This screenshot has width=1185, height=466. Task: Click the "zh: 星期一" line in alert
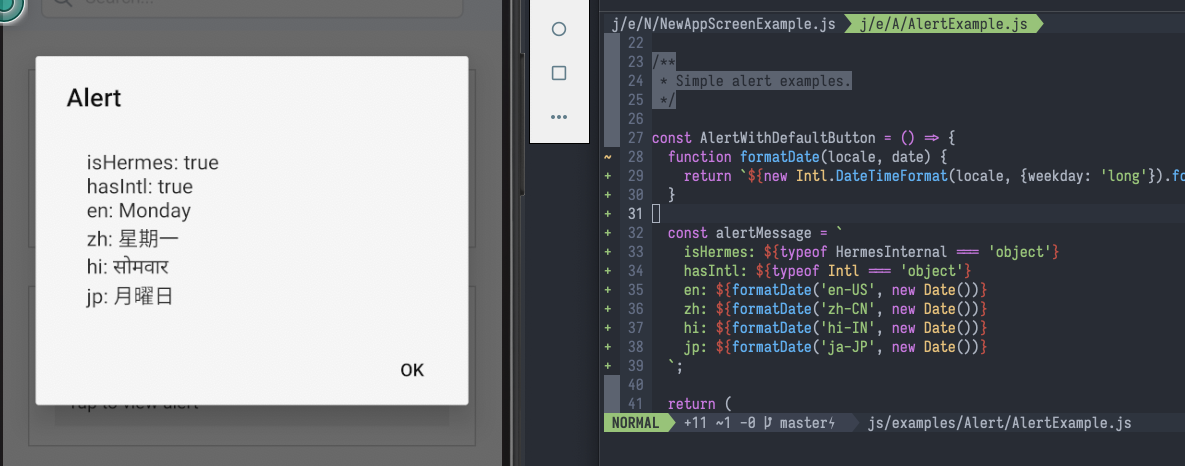[x=133, y=240]
